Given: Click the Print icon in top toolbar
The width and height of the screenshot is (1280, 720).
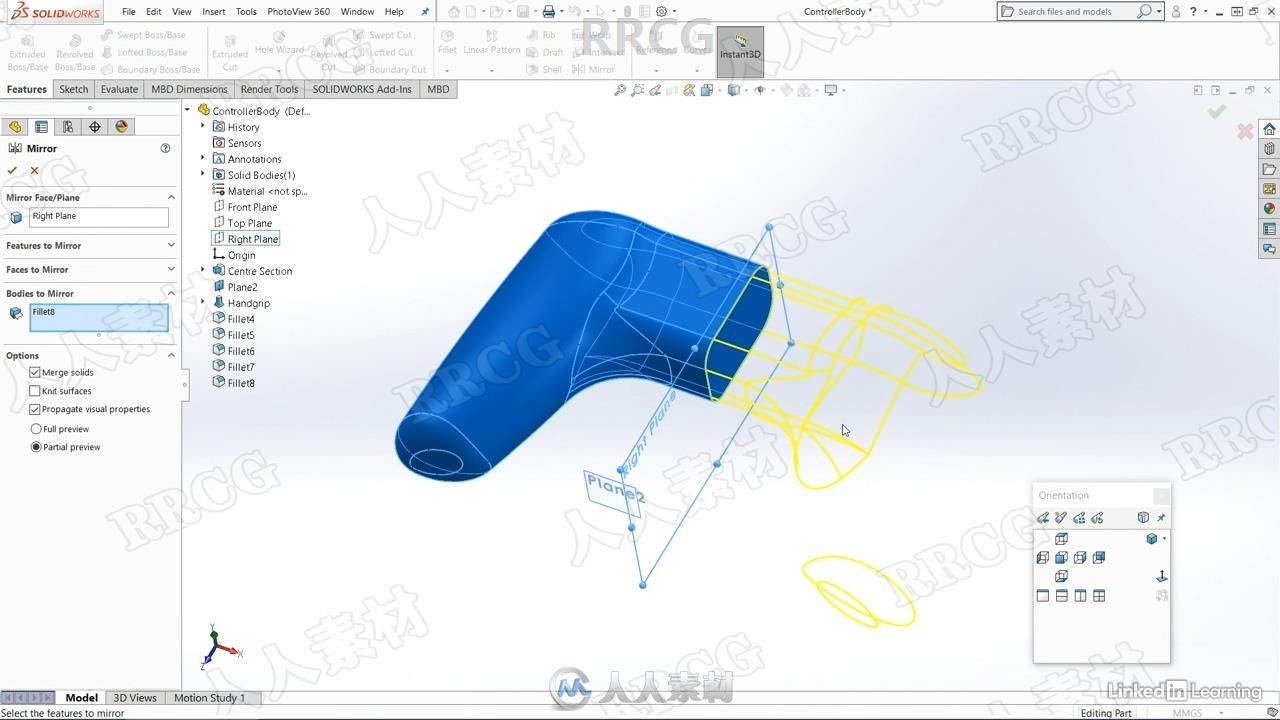Looking at the screenshot, I should point(549,12).
